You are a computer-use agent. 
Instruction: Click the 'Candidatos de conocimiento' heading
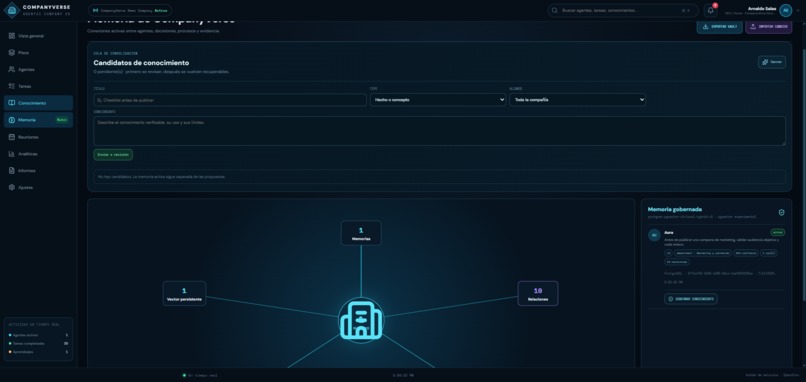tap(141, 63)
